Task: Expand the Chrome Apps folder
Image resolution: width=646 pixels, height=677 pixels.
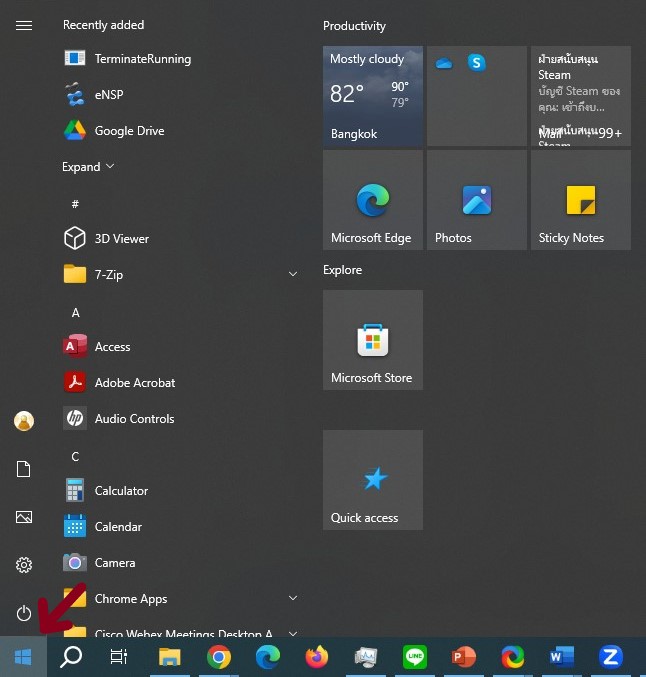Action: 293,598
